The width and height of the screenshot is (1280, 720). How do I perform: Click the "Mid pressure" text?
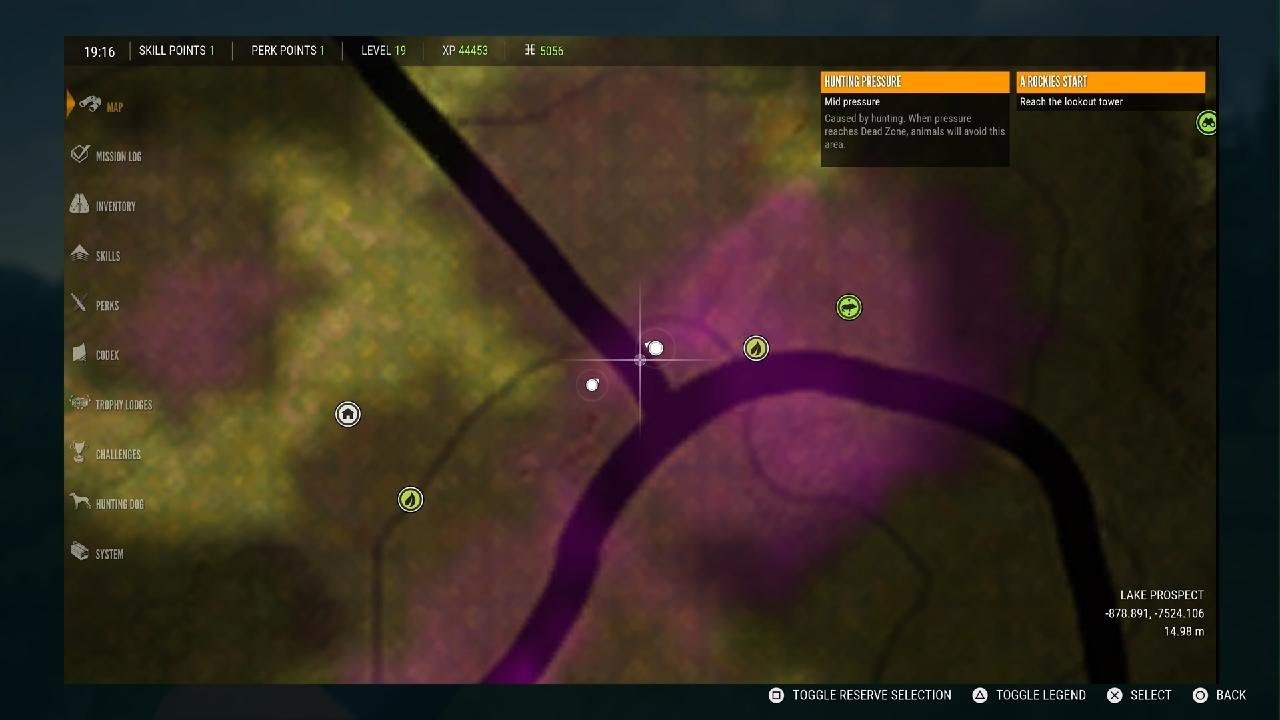tap(852, 102)
